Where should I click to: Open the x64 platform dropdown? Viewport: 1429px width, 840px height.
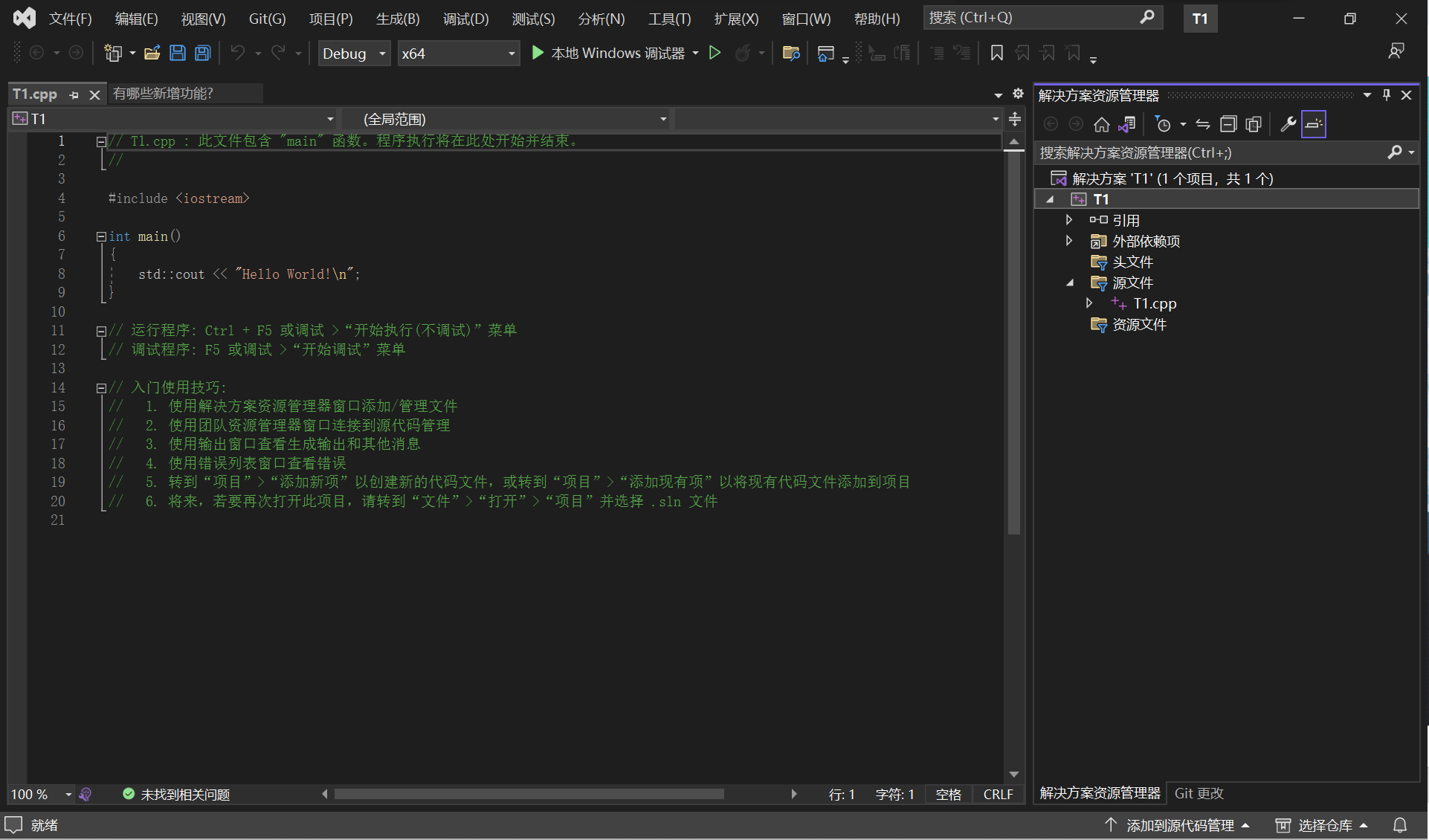point(458,54)
